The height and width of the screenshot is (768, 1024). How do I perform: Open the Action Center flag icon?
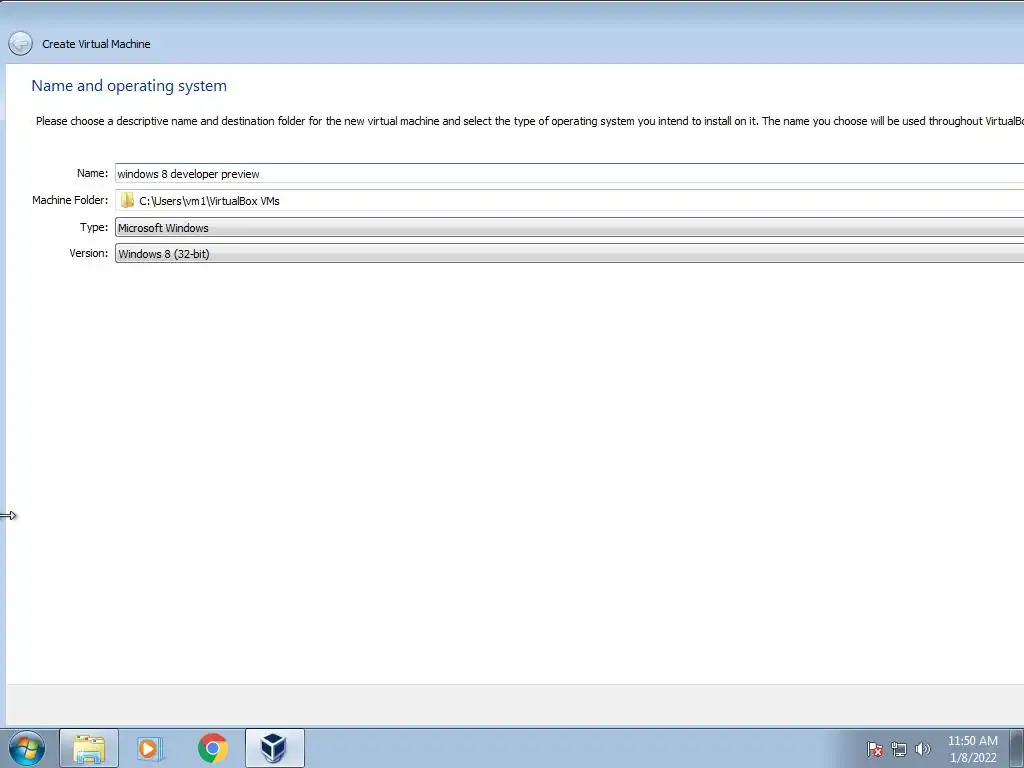[874, 749]
